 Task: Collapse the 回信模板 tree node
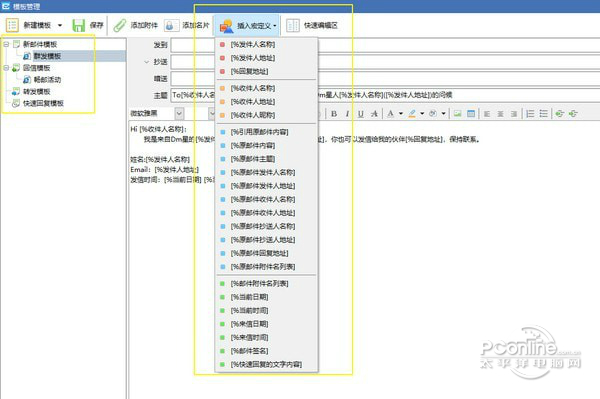coord(6,68)
